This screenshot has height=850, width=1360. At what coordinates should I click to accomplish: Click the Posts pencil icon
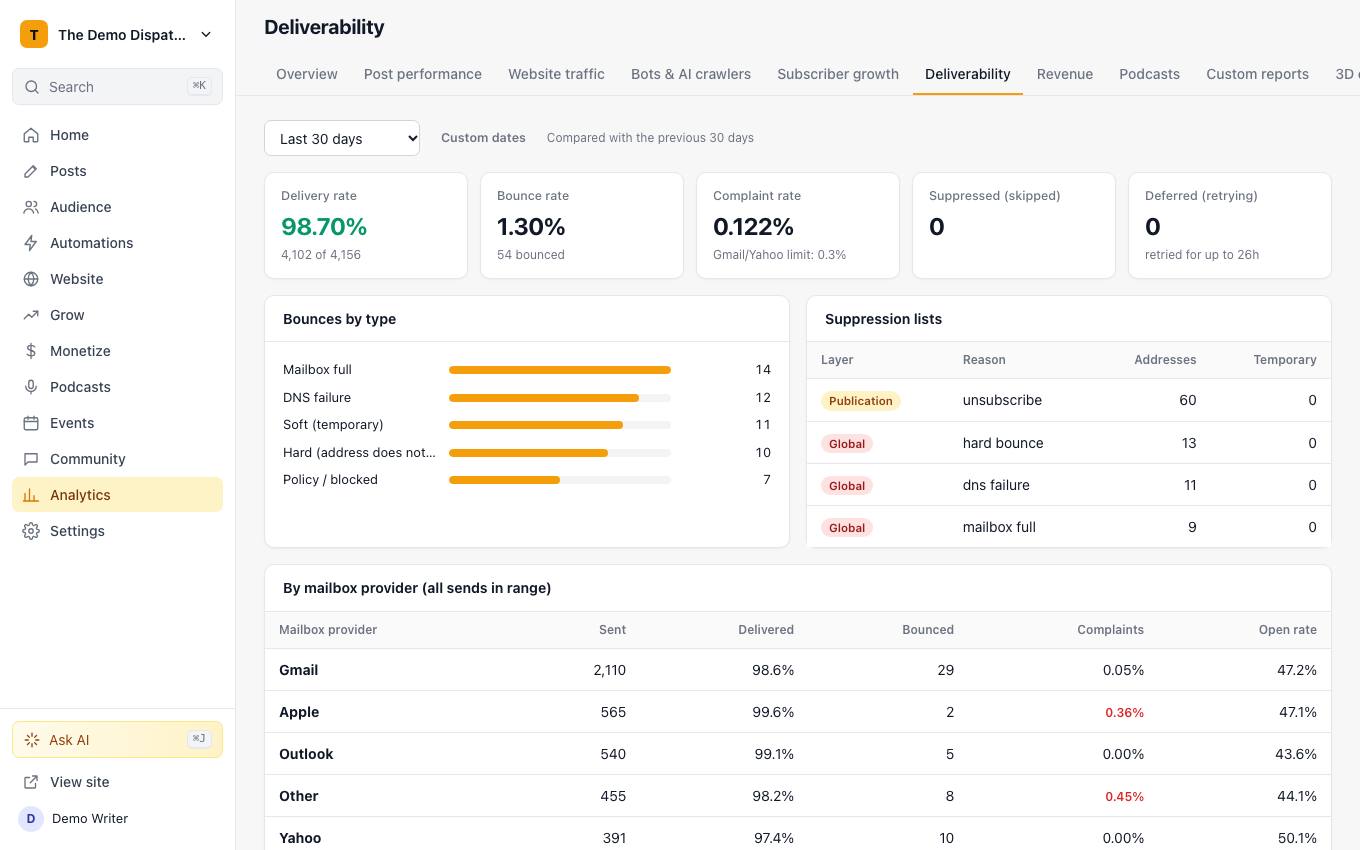pyautogui.click(x=31, y=171)
